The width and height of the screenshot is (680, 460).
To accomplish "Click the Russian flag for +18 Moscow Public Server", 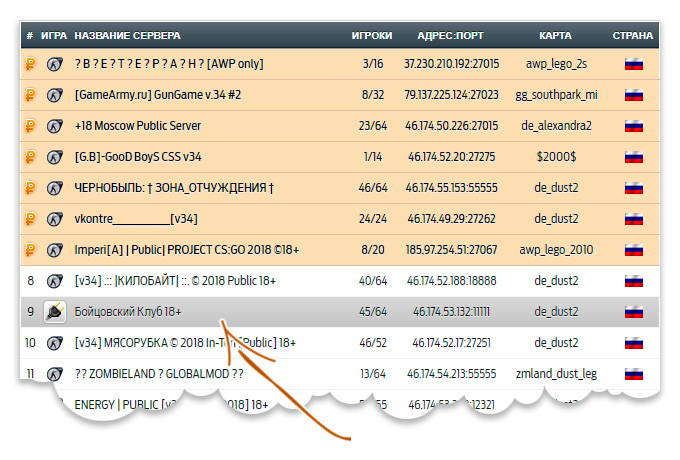I will (633, 126).
